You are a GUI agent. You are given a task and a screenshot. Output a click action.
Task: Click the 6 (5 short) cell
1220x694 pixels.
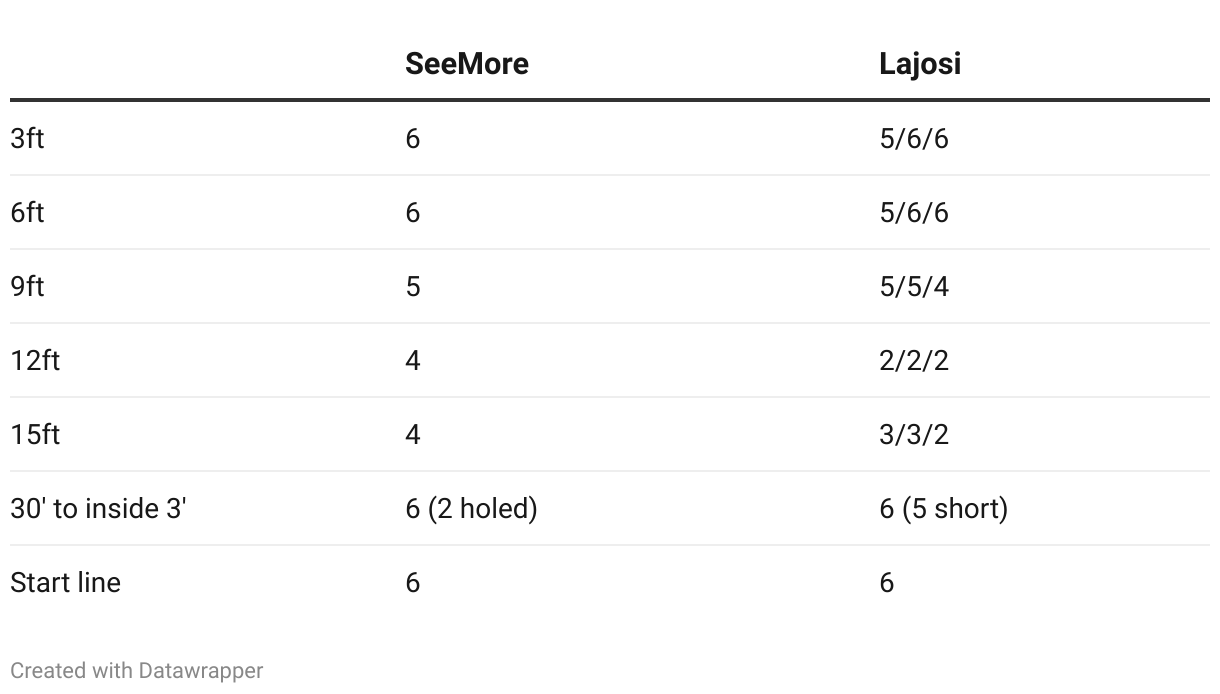943,508
